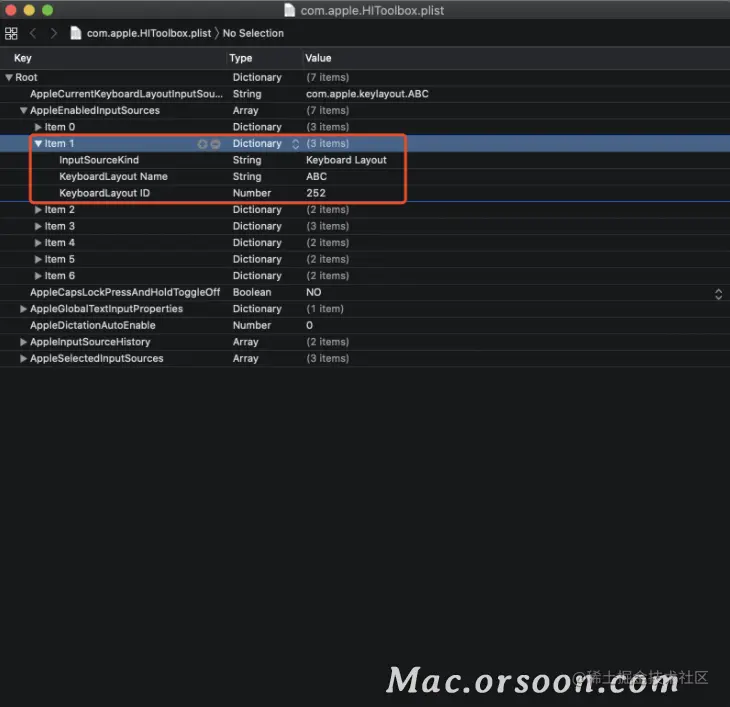The height and width of the screenshot is (707, 730).
Task: Open the boolean value stepper for AppleCapsLockPressAndHoldToggleOff
Action: (718, 294)
